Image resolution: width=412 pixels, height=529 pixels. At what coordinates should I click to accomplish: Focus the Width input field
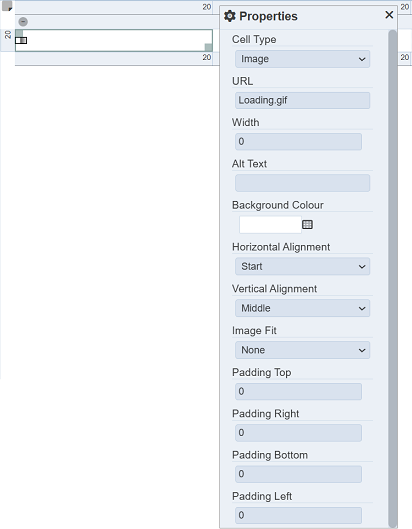[298, 142]
